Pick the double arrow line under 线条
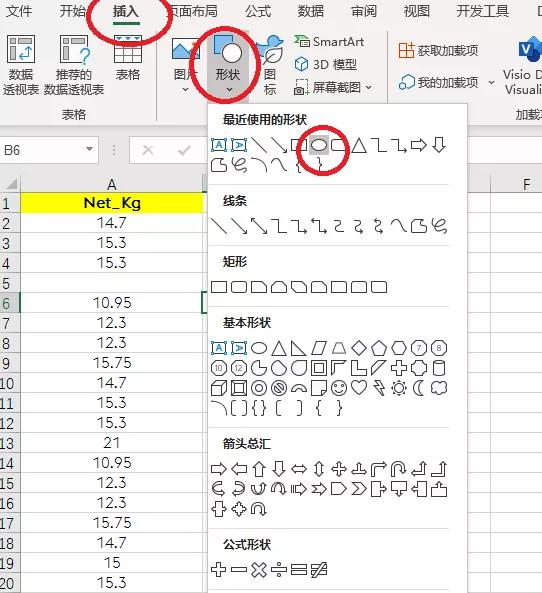 259,226
